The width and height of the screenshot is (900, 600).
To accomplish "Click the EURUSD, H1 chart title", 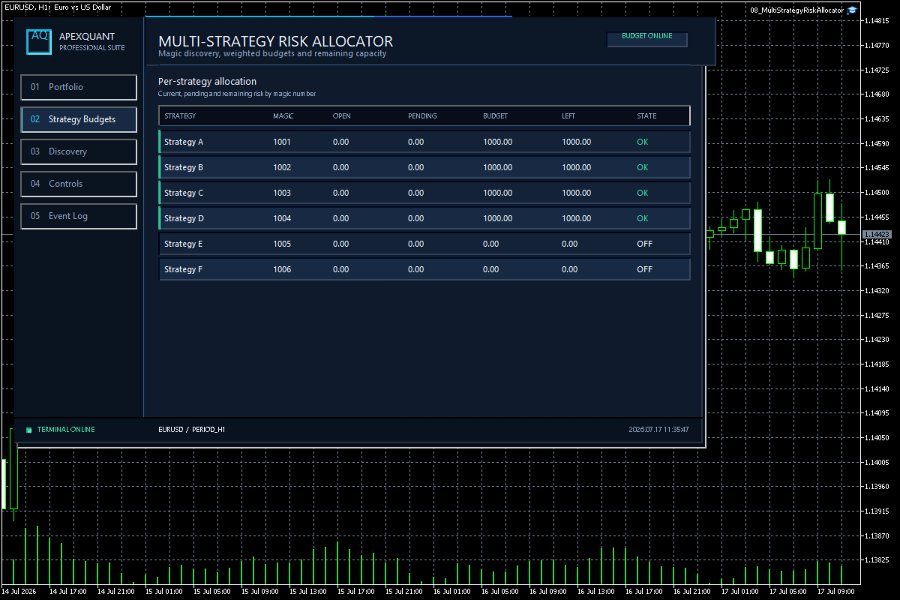I will pyautogui.click(x=57, y=7).
